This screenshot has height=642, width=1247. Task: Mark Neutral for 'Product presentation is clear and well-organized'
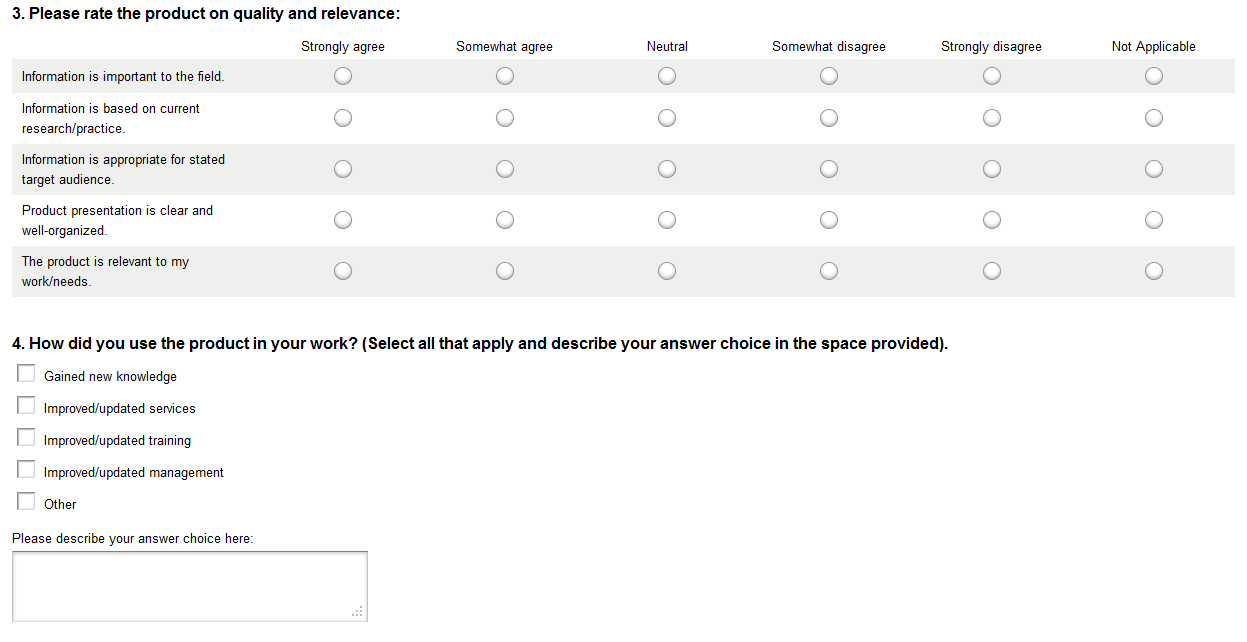coord(667,220)
